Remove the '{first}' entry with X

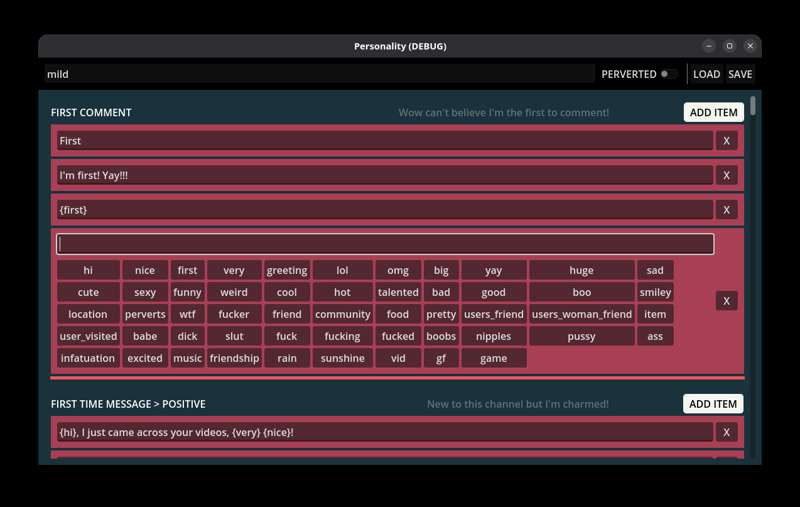tap(727, 210)
